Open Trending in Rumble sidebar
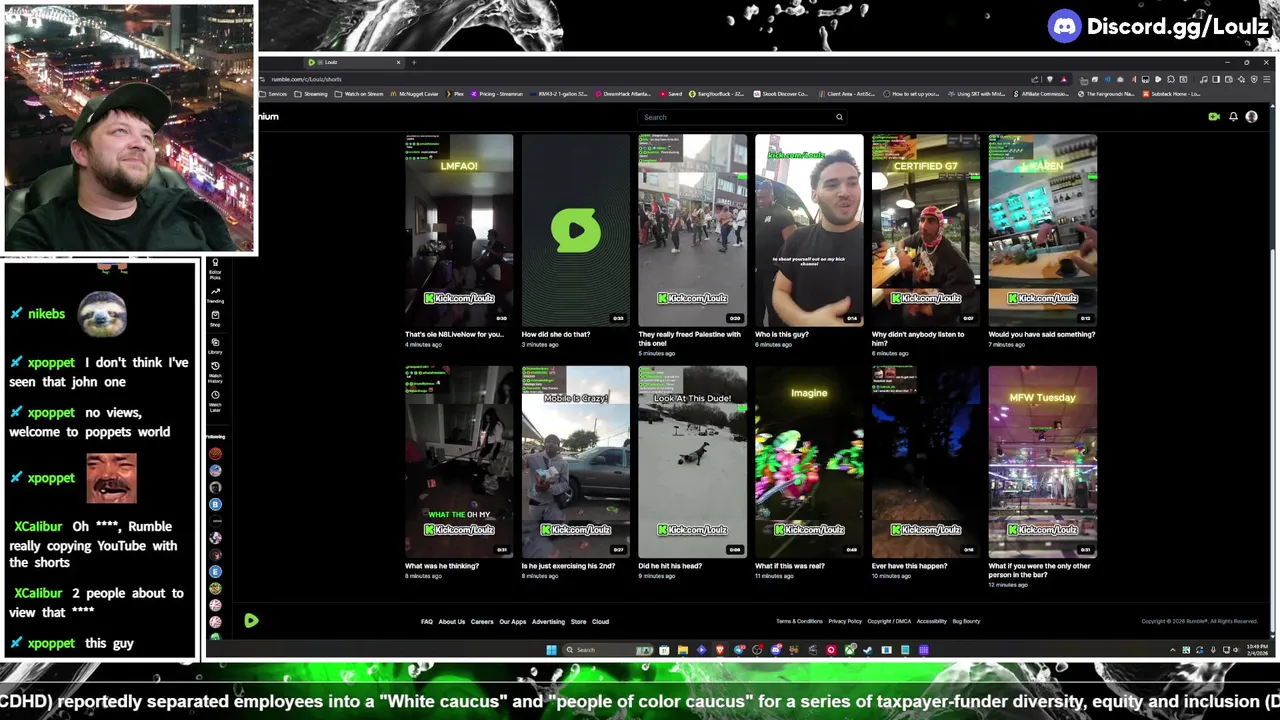The width and height of the screenshot is (1280, 720). (x=215, y=295)
